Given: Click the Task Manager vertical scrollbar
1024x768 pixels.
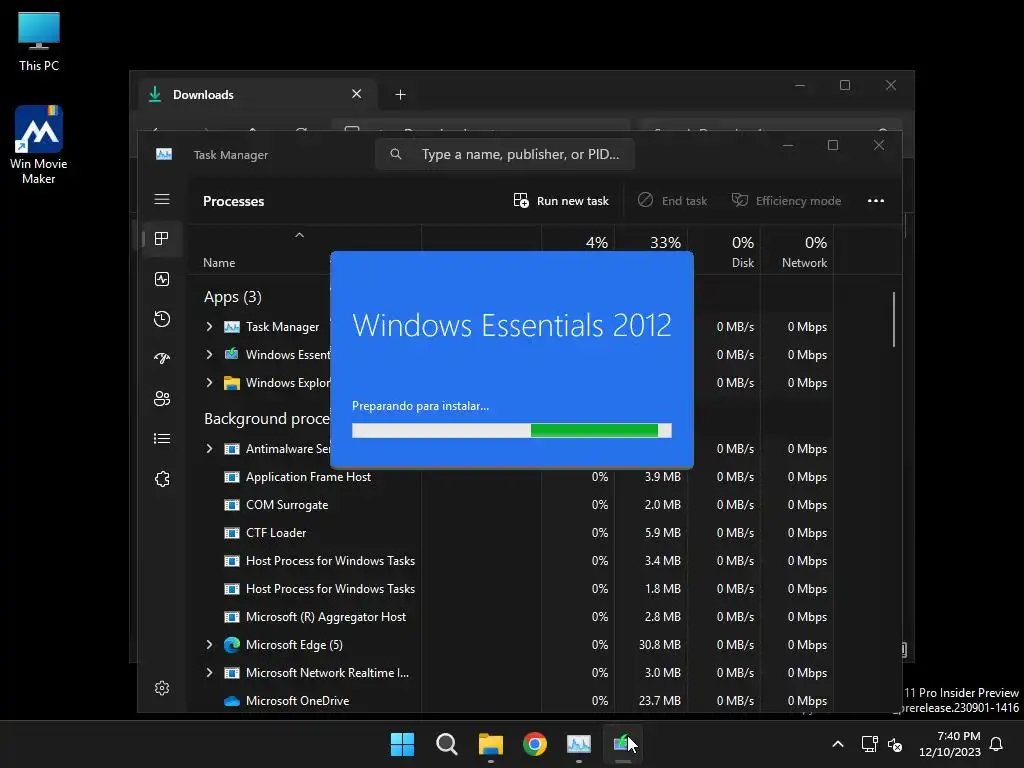Looking at the screenshot, I should point(893,319).
